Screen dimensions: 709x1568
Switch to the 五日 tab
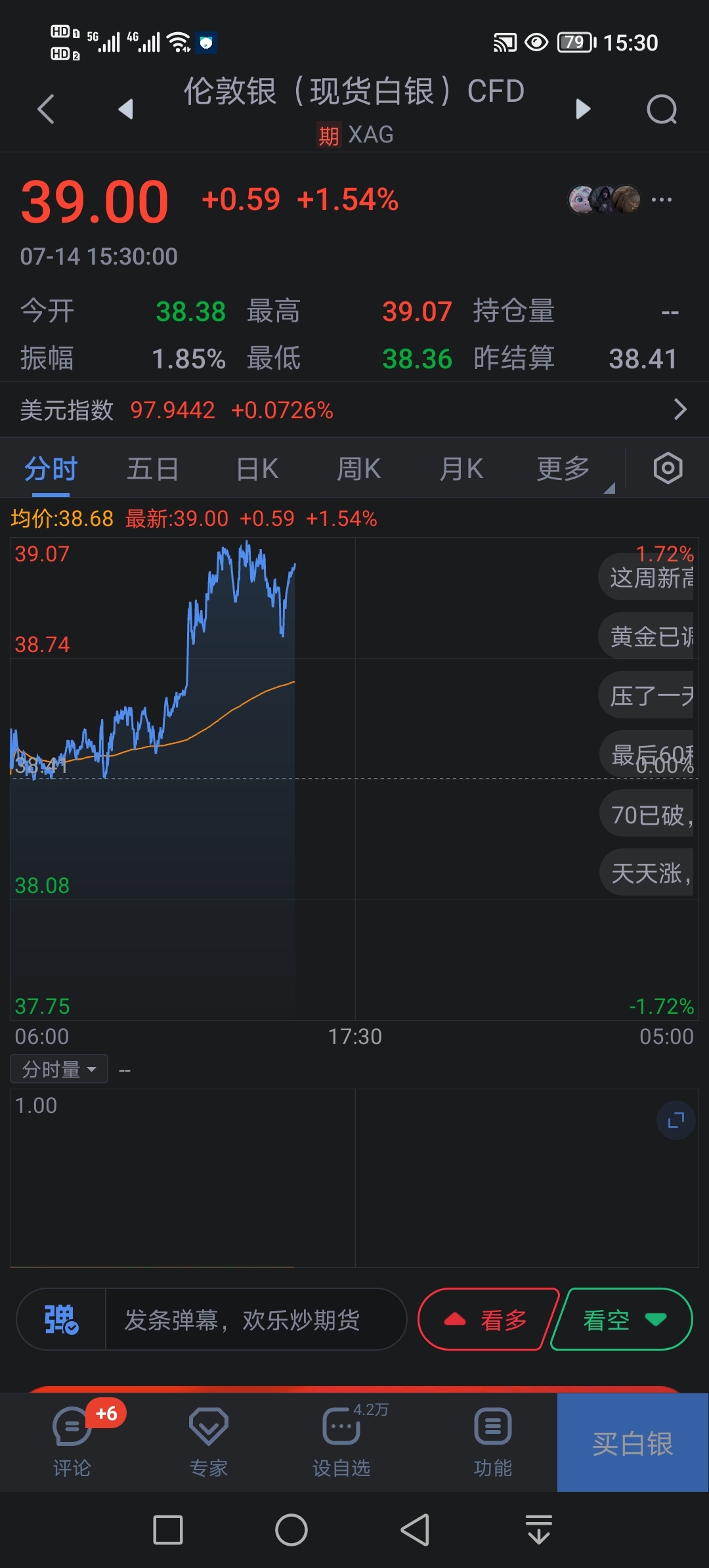pyautogui.click(x=152, y=469)
